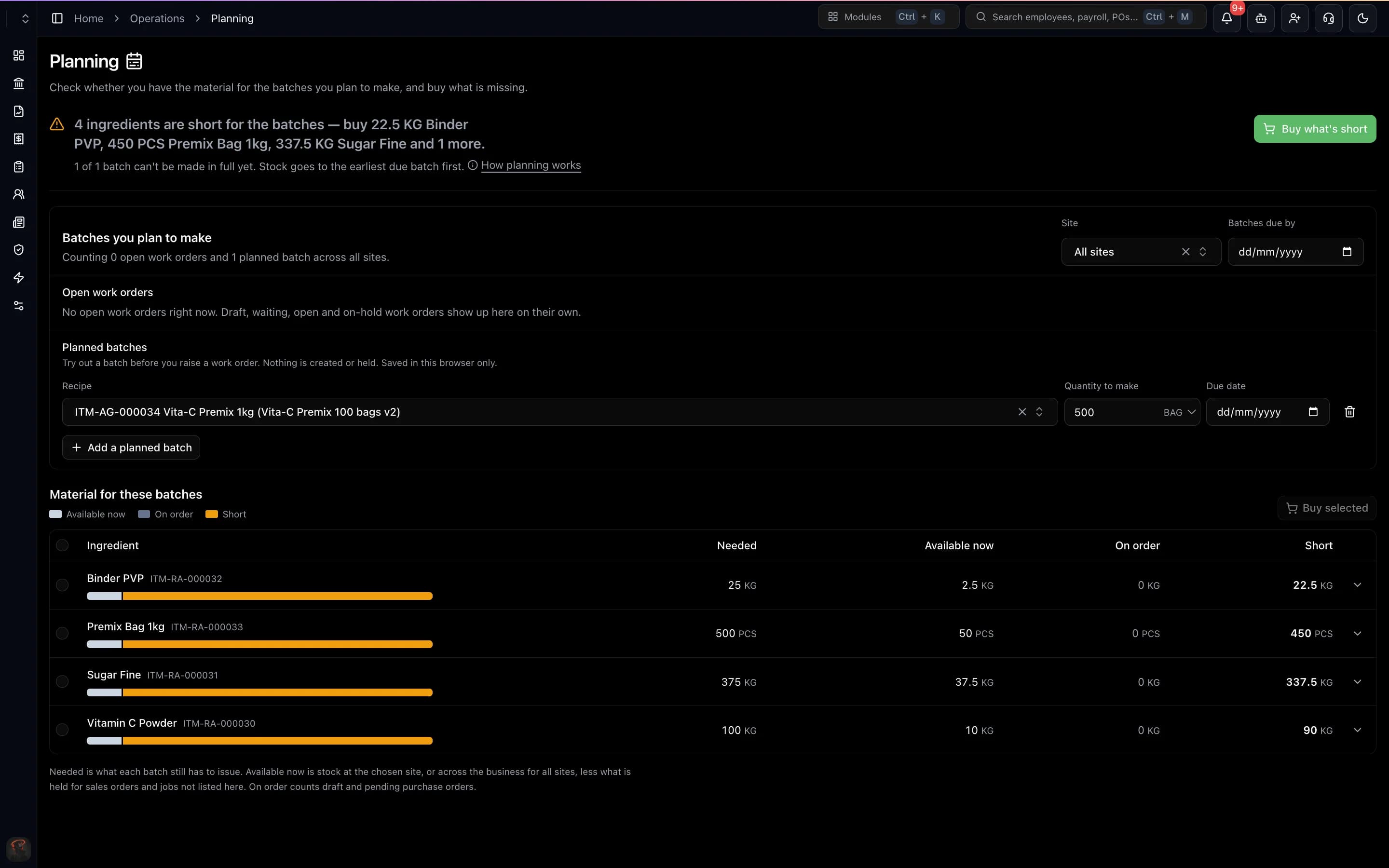Open the lightning bolt icon in sidebar
This screenshot has height=868, width=1389.
click(18, 278)
